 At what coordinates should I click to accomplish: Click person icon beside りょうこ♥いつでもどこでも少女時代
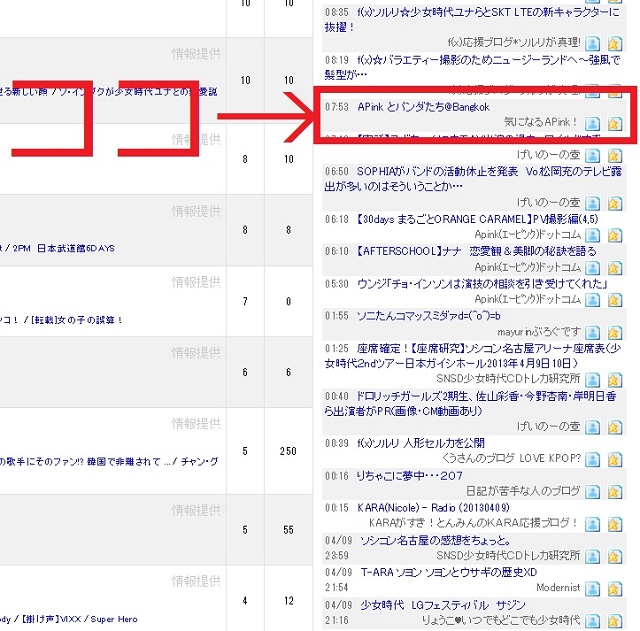[x=592, y=621]
